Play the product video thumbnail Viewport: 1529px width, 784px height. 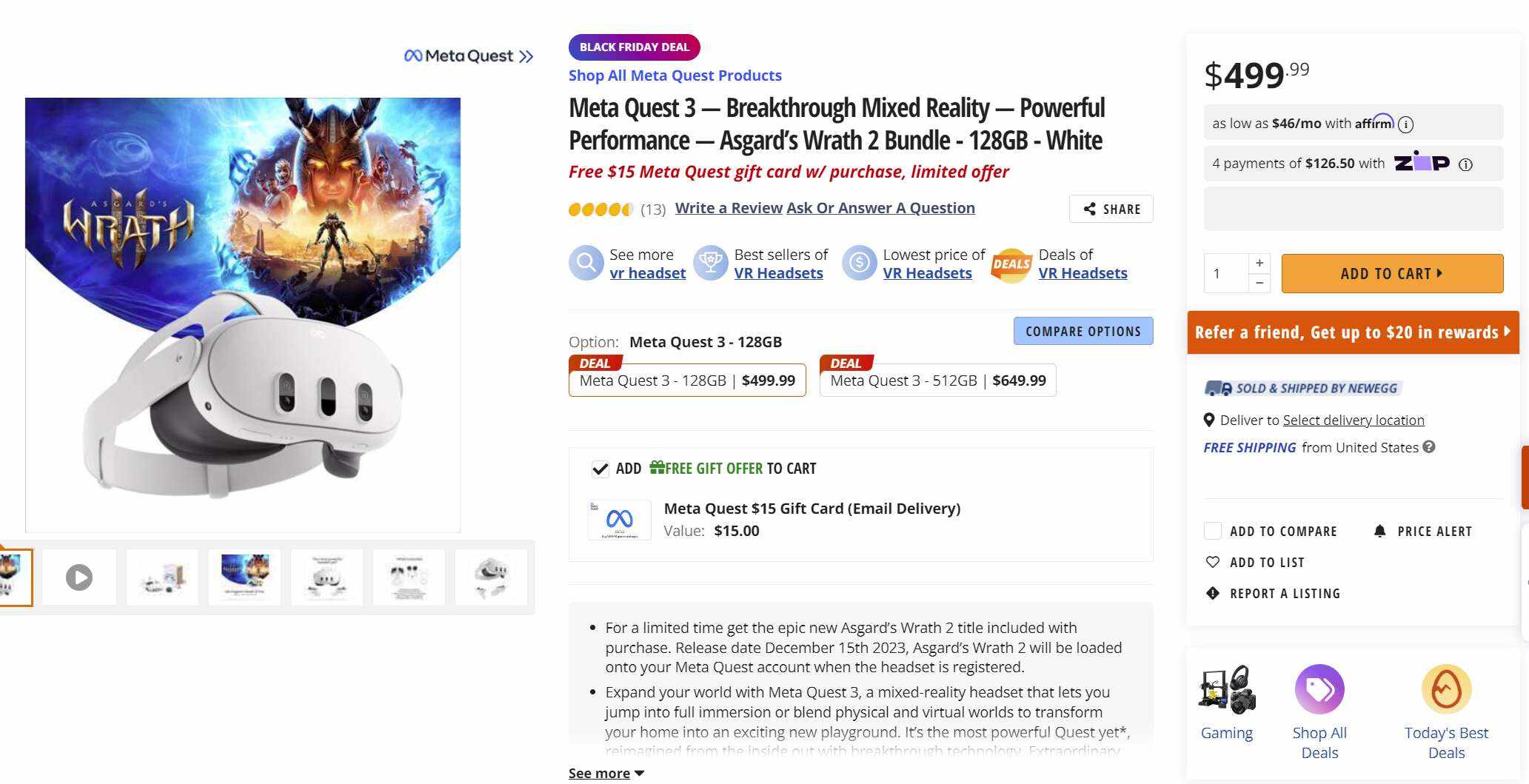point(79,577)
